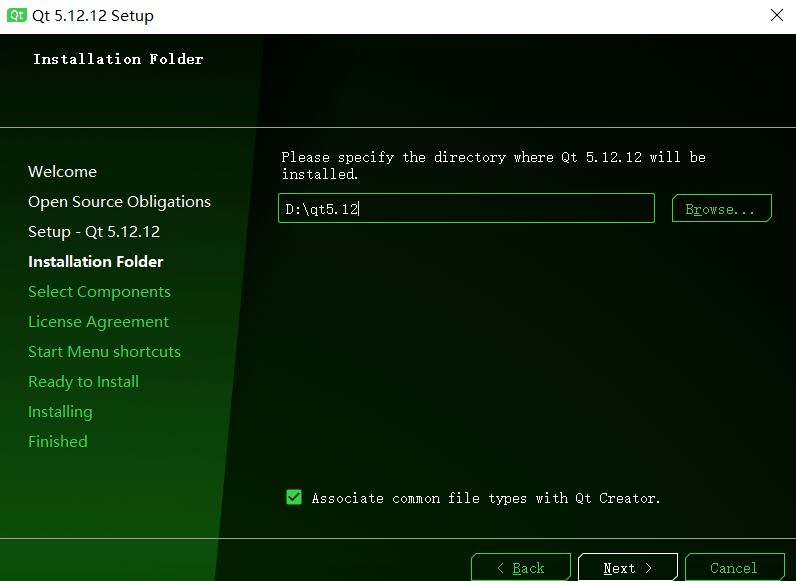796x581 pixels.
Task: Open the Browse... folder dialog
Action: 721,208
